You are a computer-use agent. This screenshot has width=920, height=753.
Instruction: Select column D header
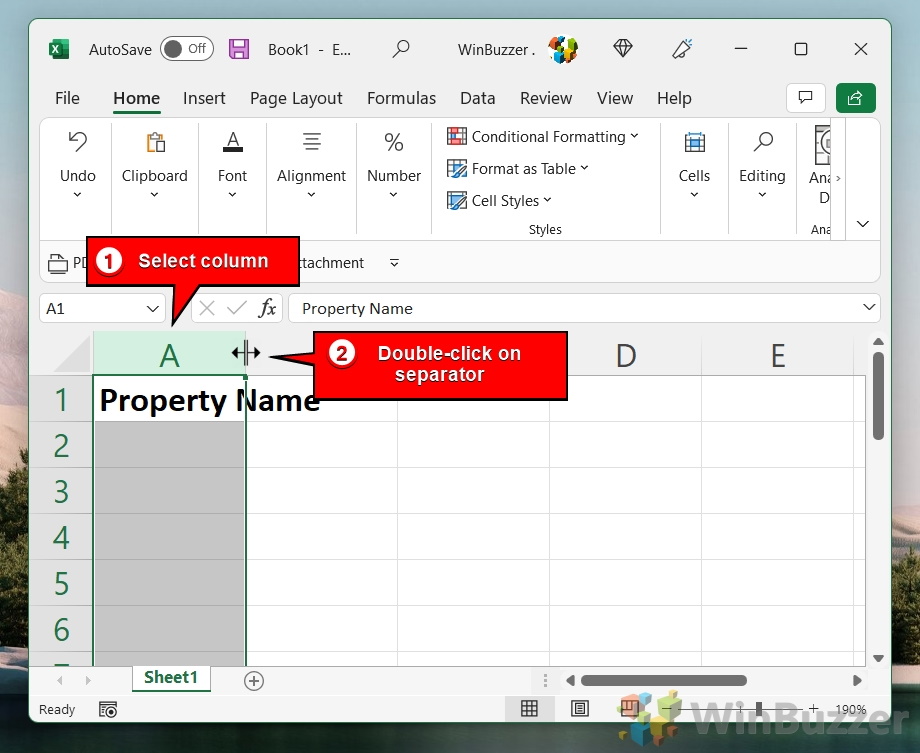pyautogui.click(x=625, y=354)
